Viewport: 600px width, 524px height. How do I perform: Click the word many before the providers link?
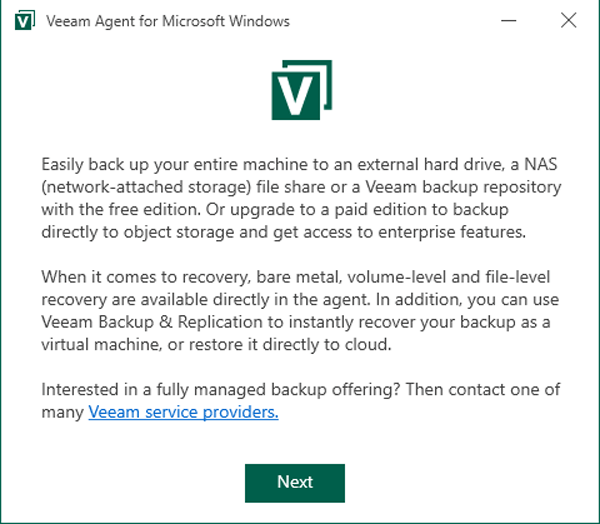62,413
